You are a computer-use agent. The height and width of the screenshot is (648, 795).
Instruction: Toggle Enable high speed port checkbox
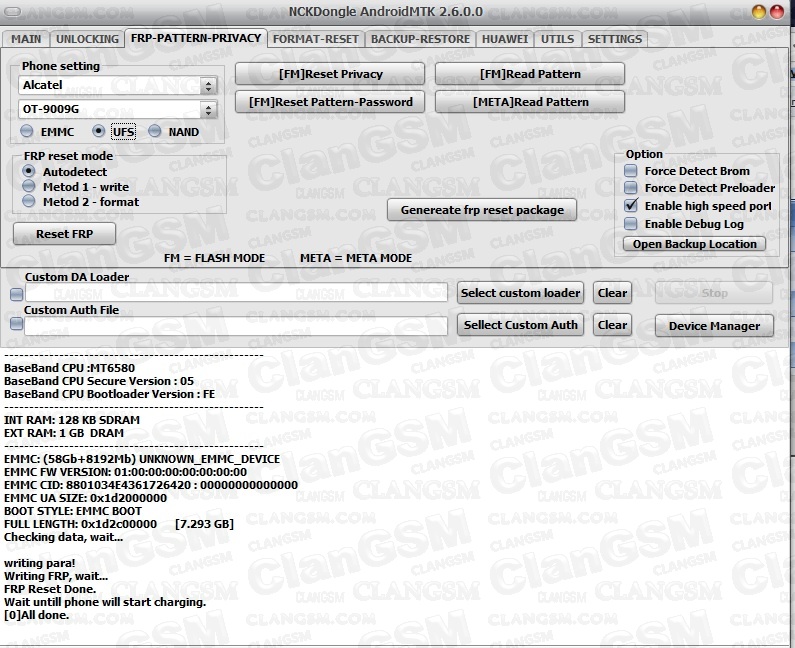(630, 206)
